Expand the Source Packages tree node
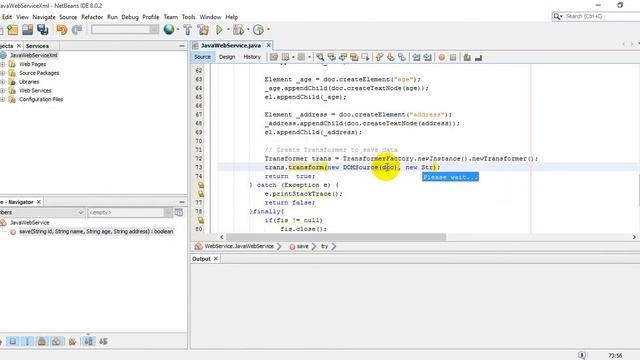 click(3, 73)
